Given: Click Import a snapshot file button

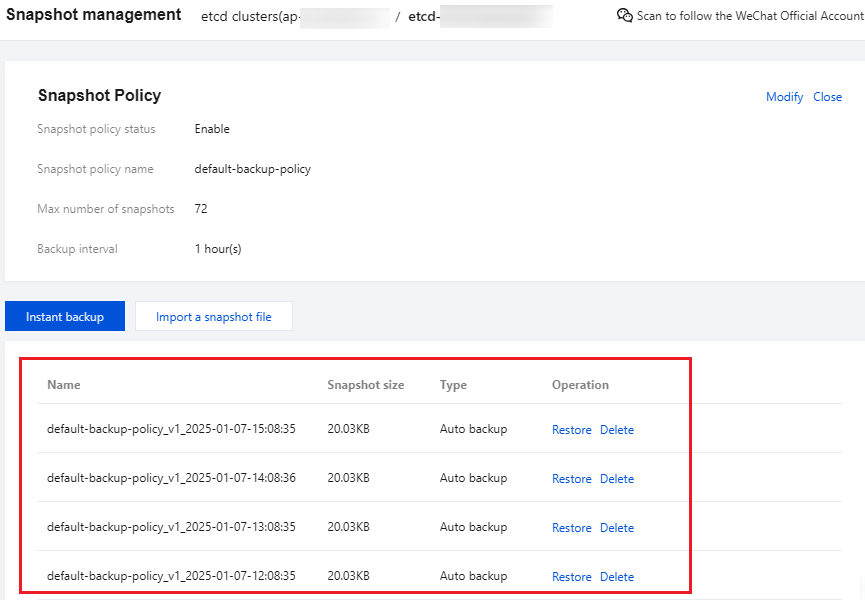Looking at the screenshot, I should click(213, 317).
